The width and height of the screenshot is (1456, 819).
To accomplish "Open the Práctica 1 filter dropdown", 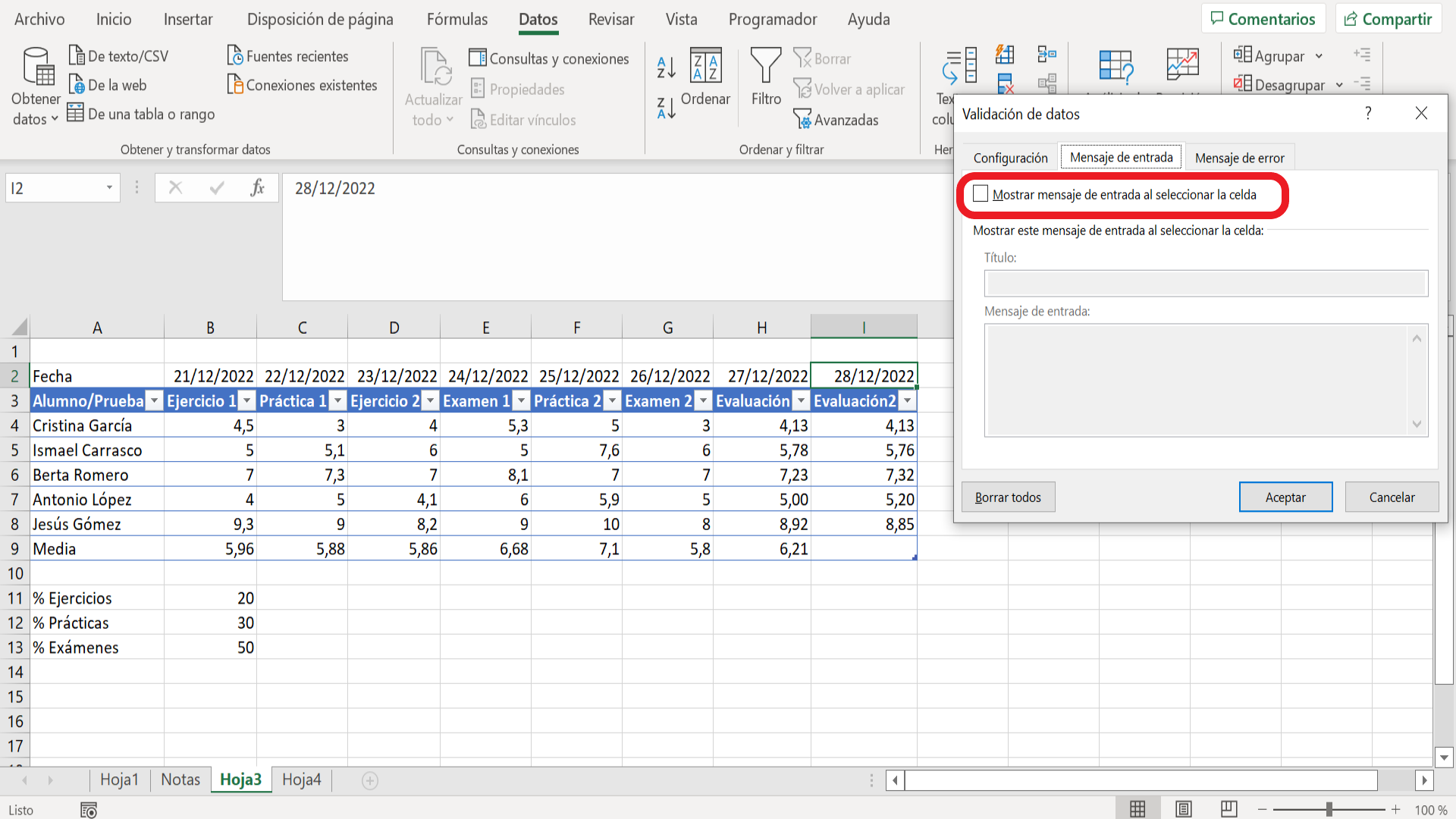I will pyautogui.click(x=338, y=401).
